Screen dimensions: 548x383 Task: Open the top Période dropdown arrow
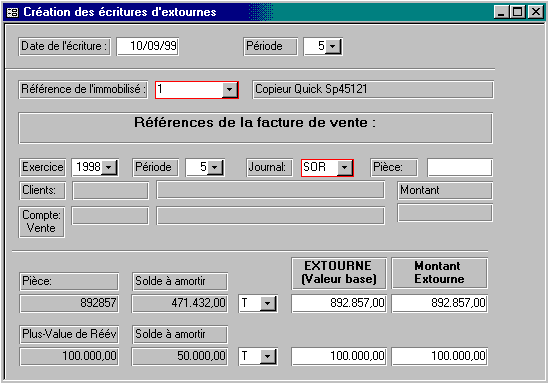pyautogui.click(x=333, y=46)
